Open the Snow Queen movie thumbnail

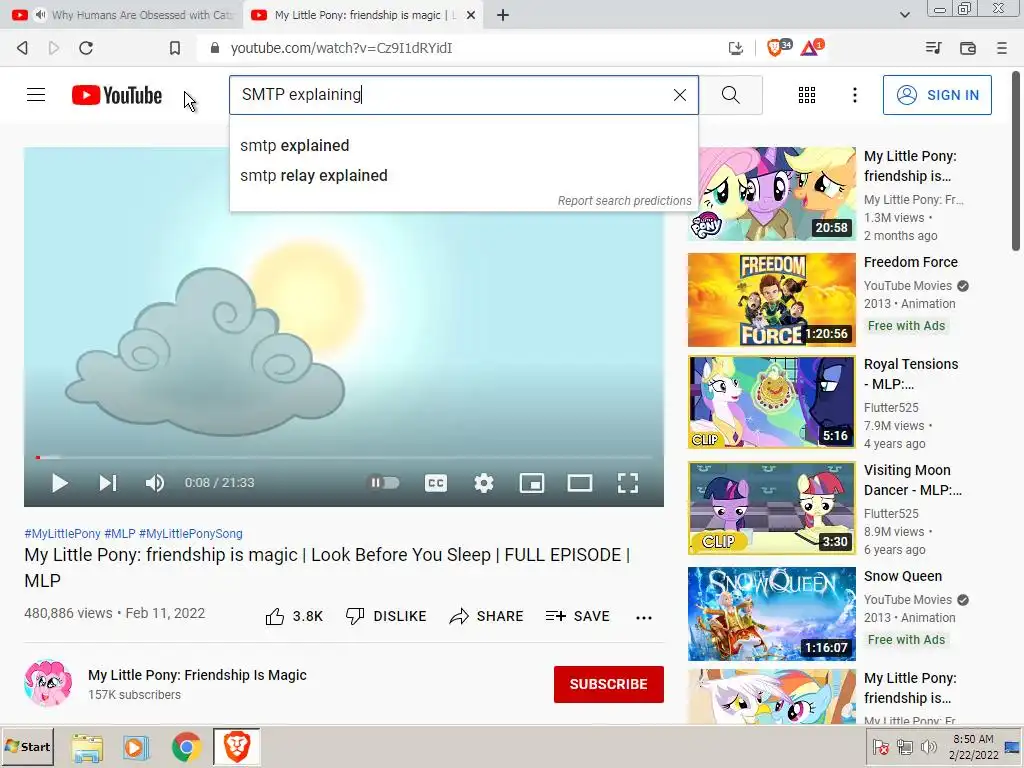772,614
